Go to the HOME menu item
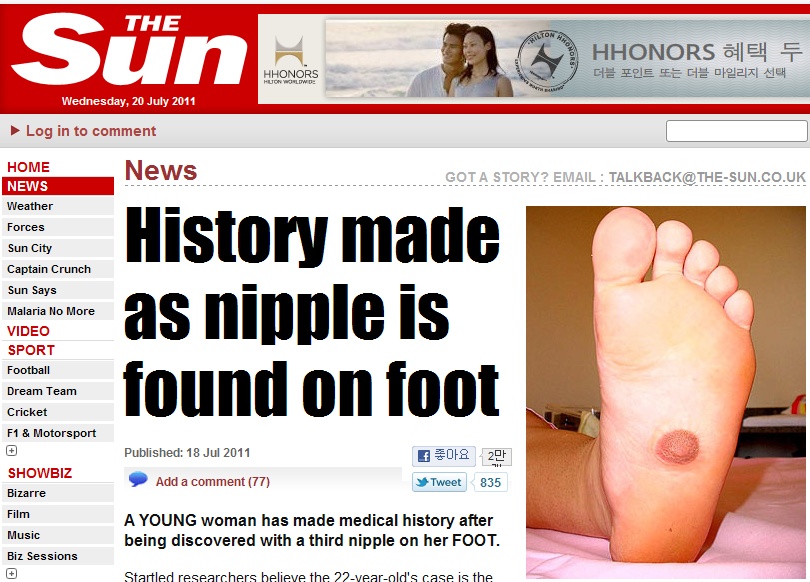The height and width of the screenshot is (582, 810). point(28,167)
